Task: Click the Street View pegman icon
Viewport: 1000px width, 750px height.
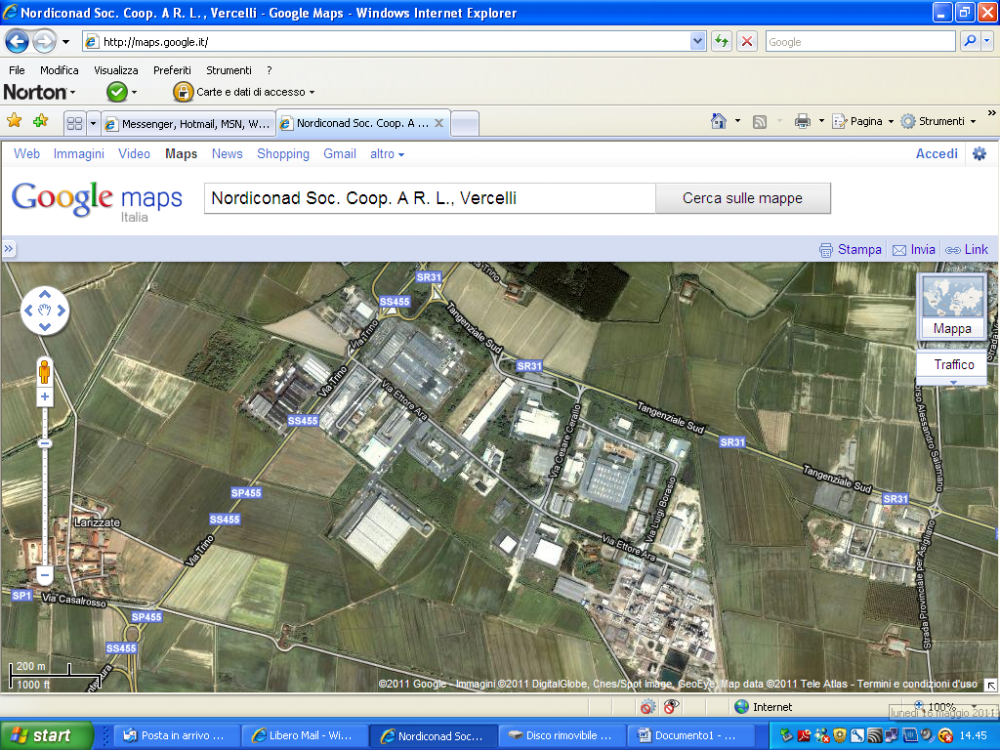Action: point(44,371)
